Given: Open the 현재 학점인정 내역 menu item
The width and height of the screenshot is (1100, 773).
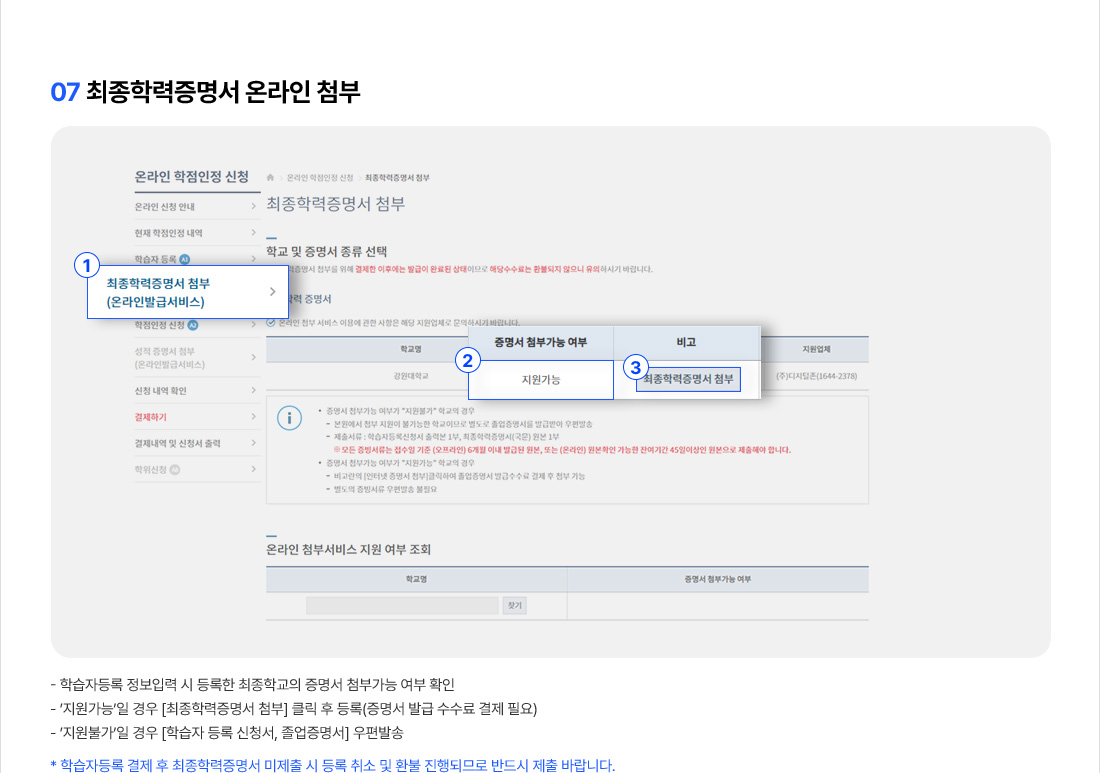Looking at the screenshot, I should pos(195,233).
